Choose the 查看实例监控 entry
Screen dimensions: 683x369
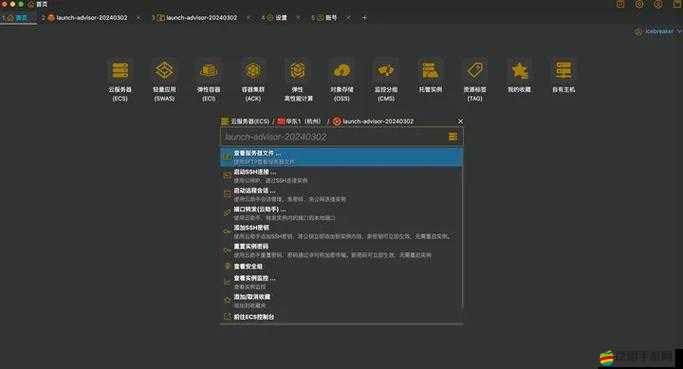[x=342, y=282]
